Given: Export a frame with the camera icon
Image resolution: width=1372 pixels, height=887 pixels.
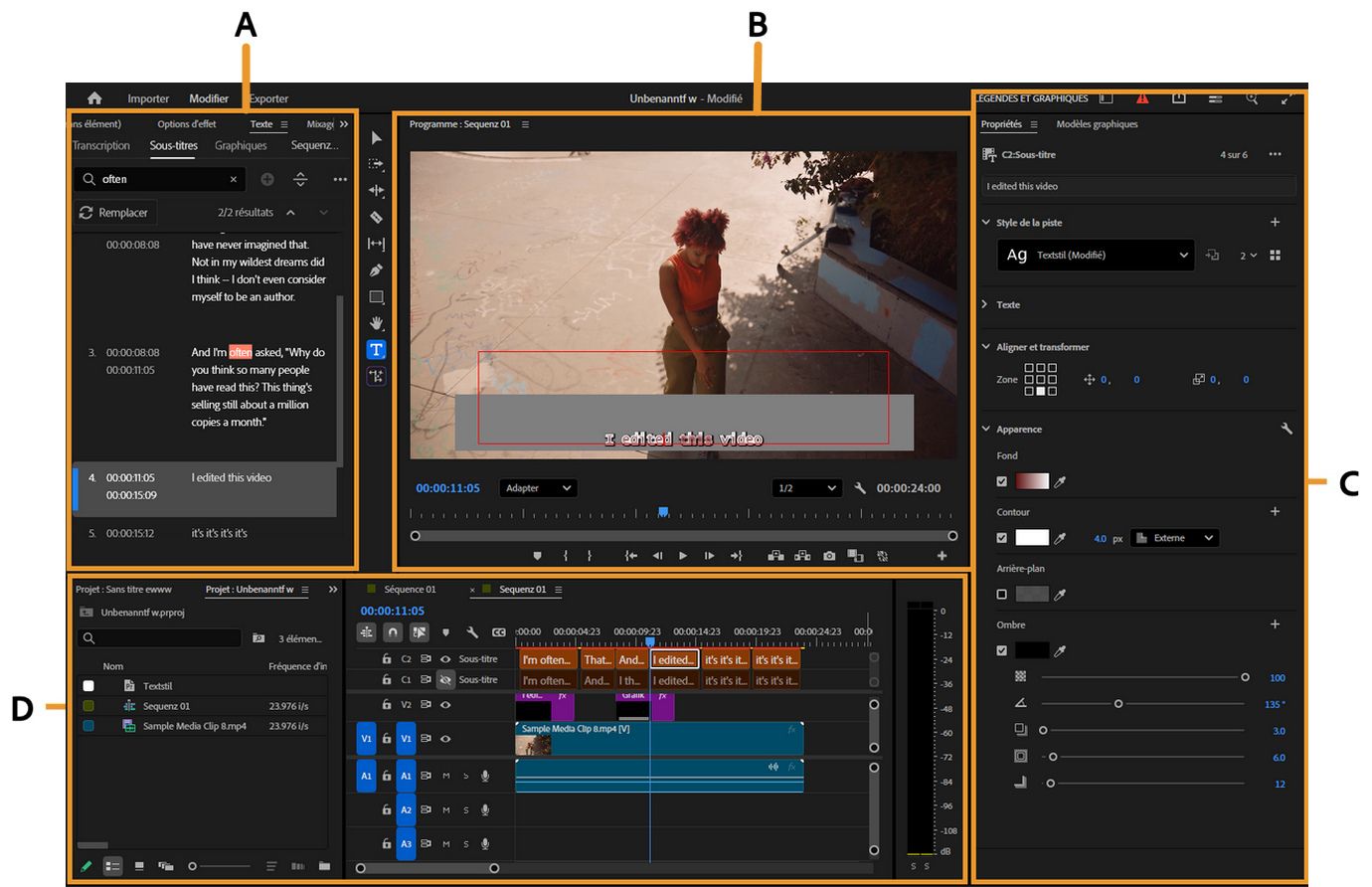Looking at the screenshot, I should pos(829,557).
